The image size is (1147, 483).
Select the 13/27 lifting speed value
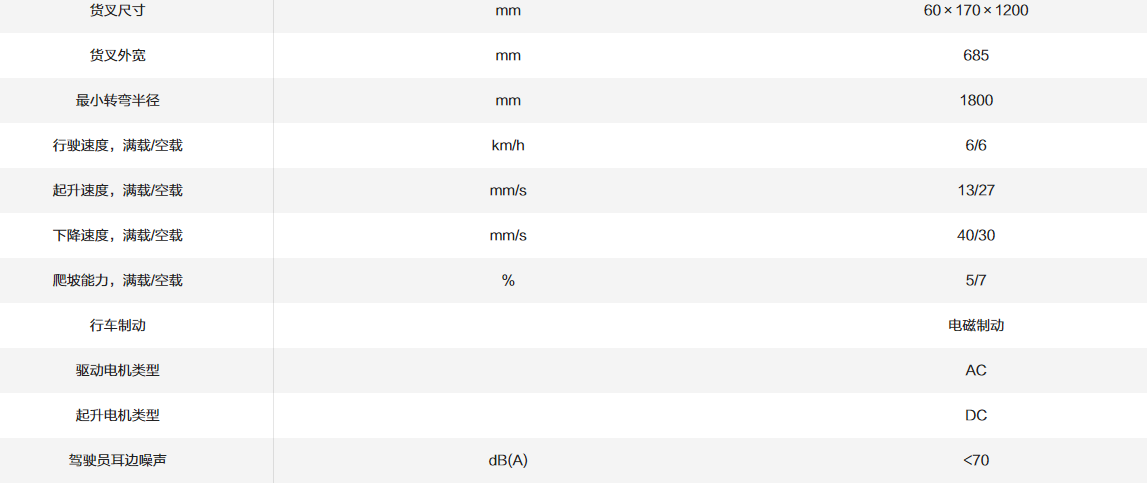coord(976,190)
